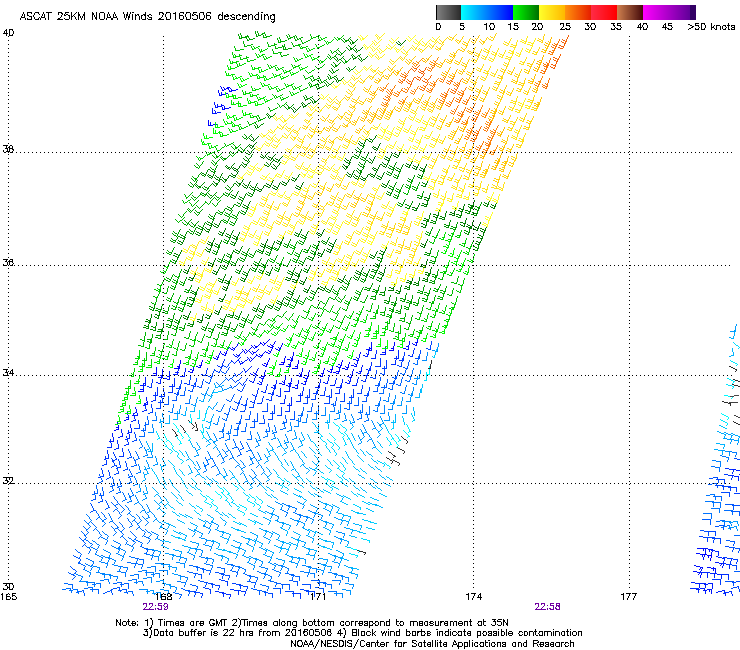Click the orange 25-30 knots legend segment

(x=578, y=12)
